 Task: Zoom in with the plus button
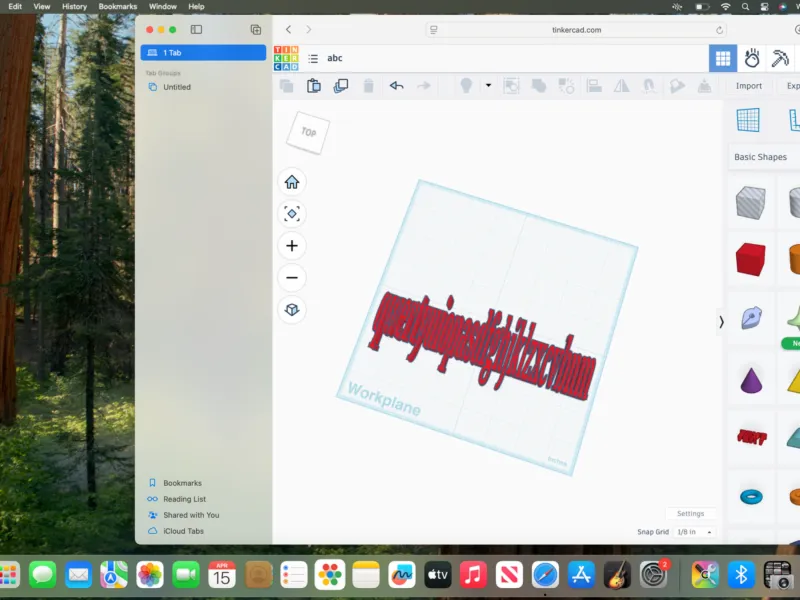(292, 246)
